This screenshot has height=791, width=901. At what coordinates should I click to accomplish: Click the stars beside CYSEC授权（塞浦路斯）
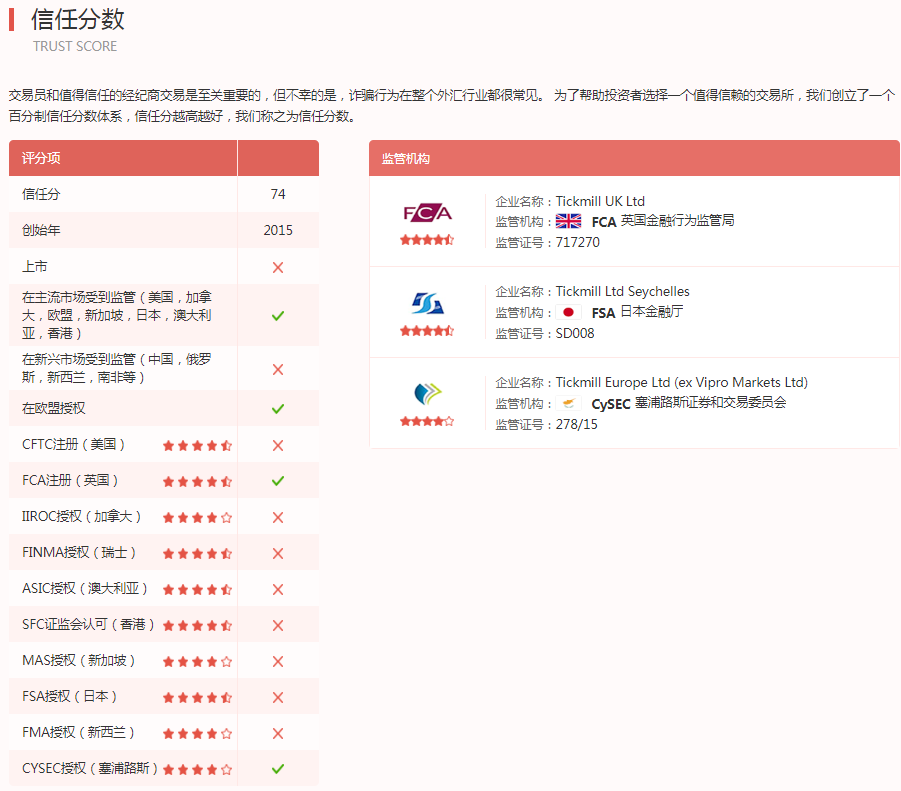[x=198, y=770]
